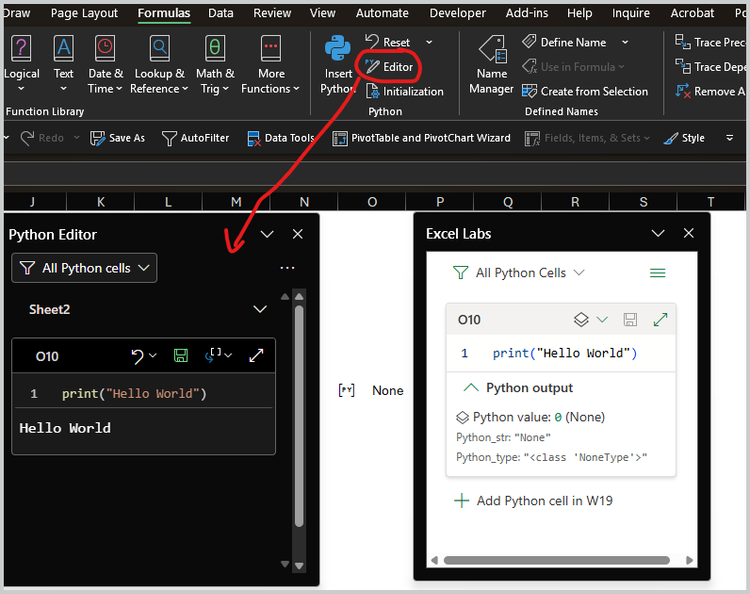The width and height of the screenshot is (750, 594).
Task: Collapse Python output section
Action: pos(471,387)
